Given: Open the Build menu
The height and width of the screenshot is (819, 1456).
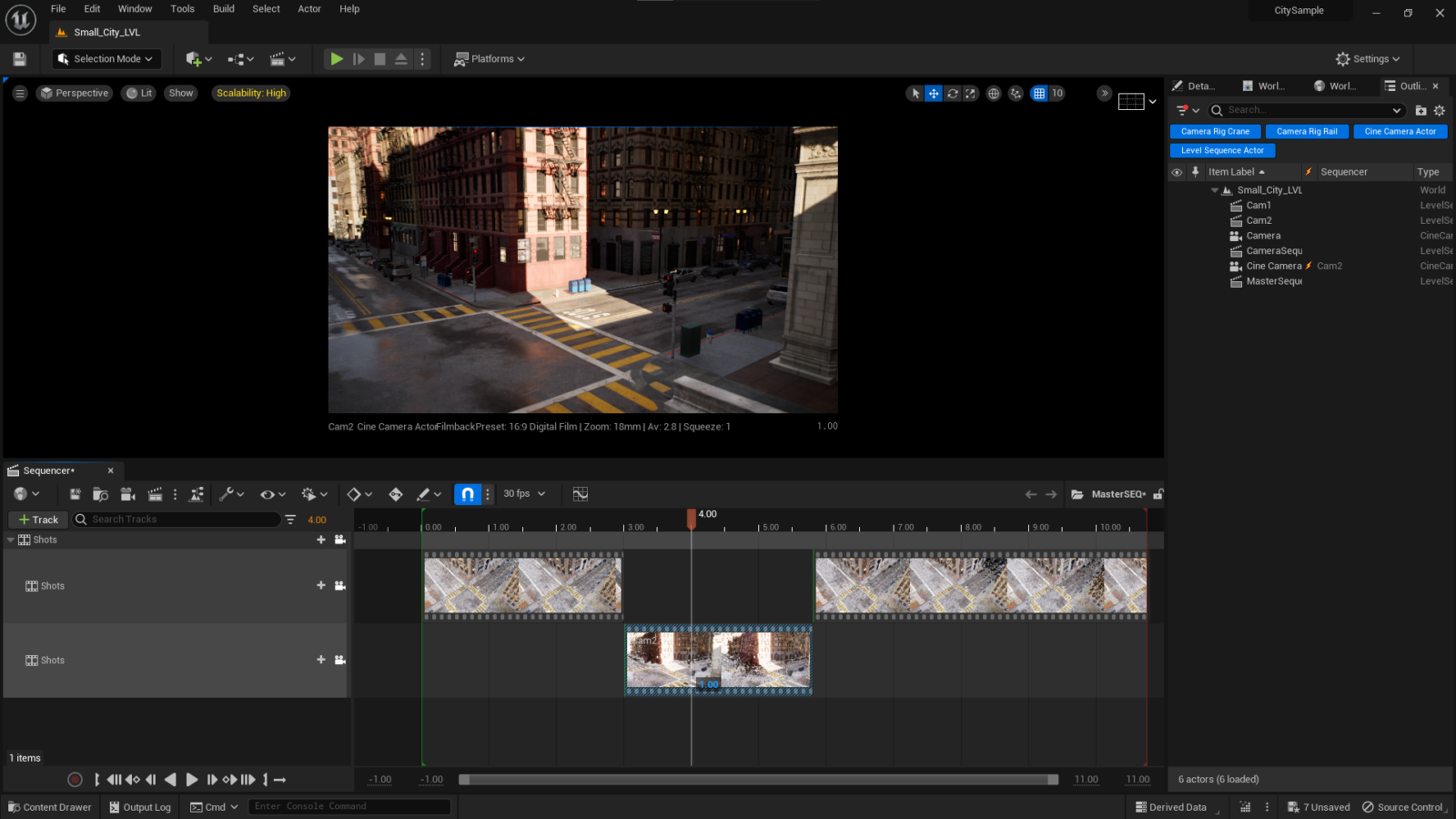Looking at the screenshot, I should (223, 9).
